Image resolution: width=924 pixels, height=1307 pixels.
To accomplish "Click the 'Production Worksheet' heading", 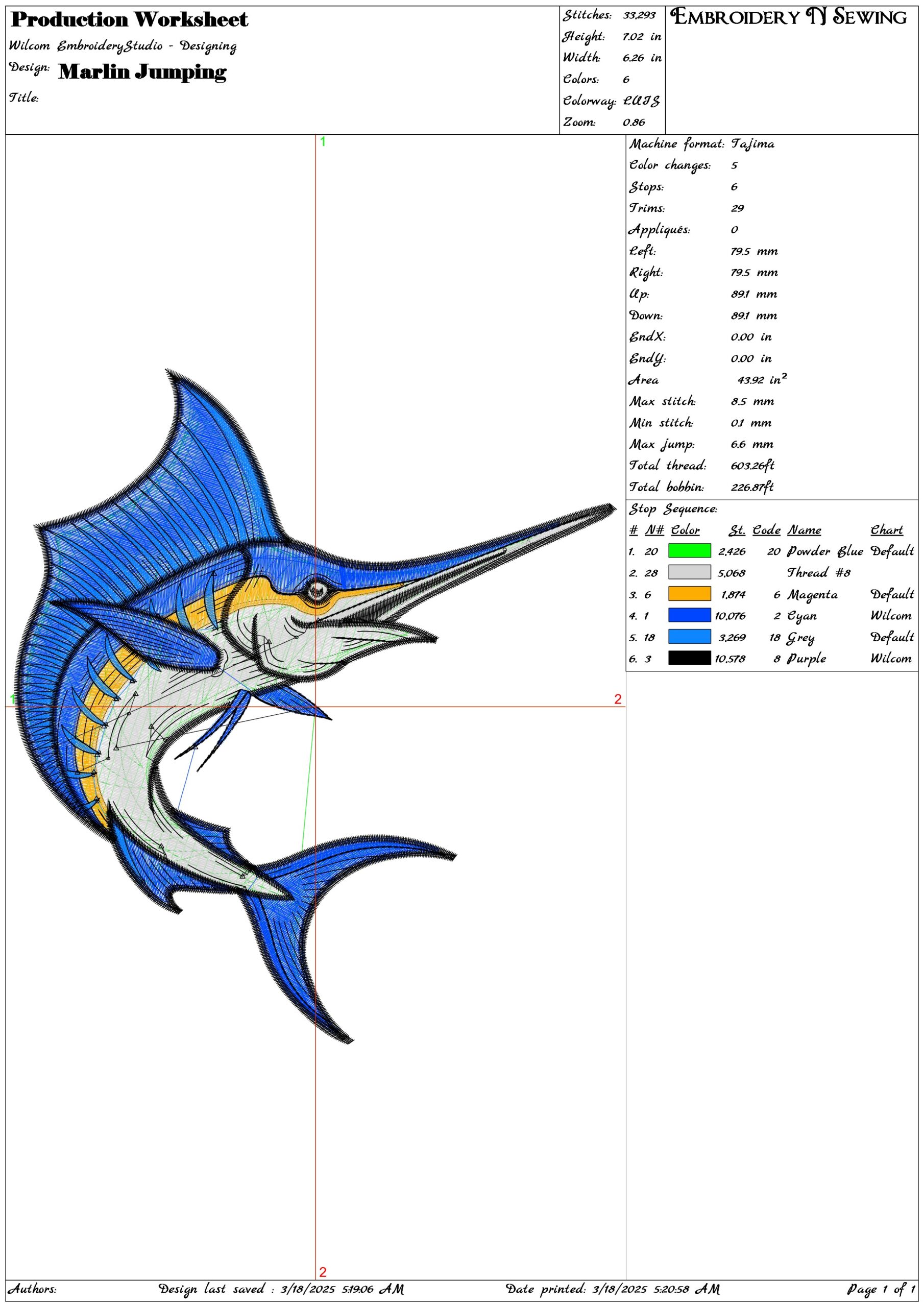I will point(129,20).
